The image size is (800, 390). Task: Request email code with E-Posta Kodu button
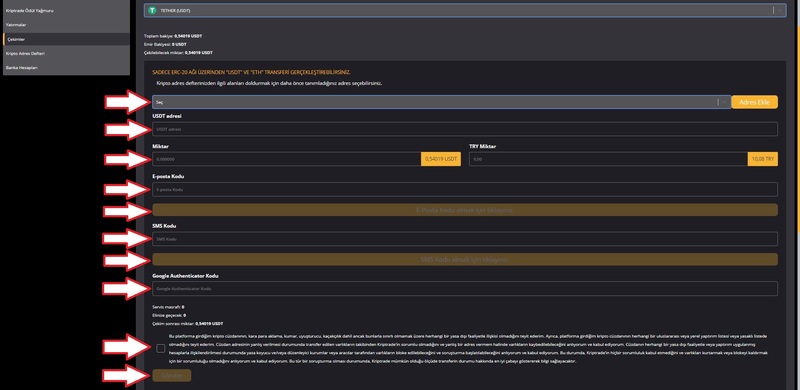pyautogui.click(x=465, y=210)
